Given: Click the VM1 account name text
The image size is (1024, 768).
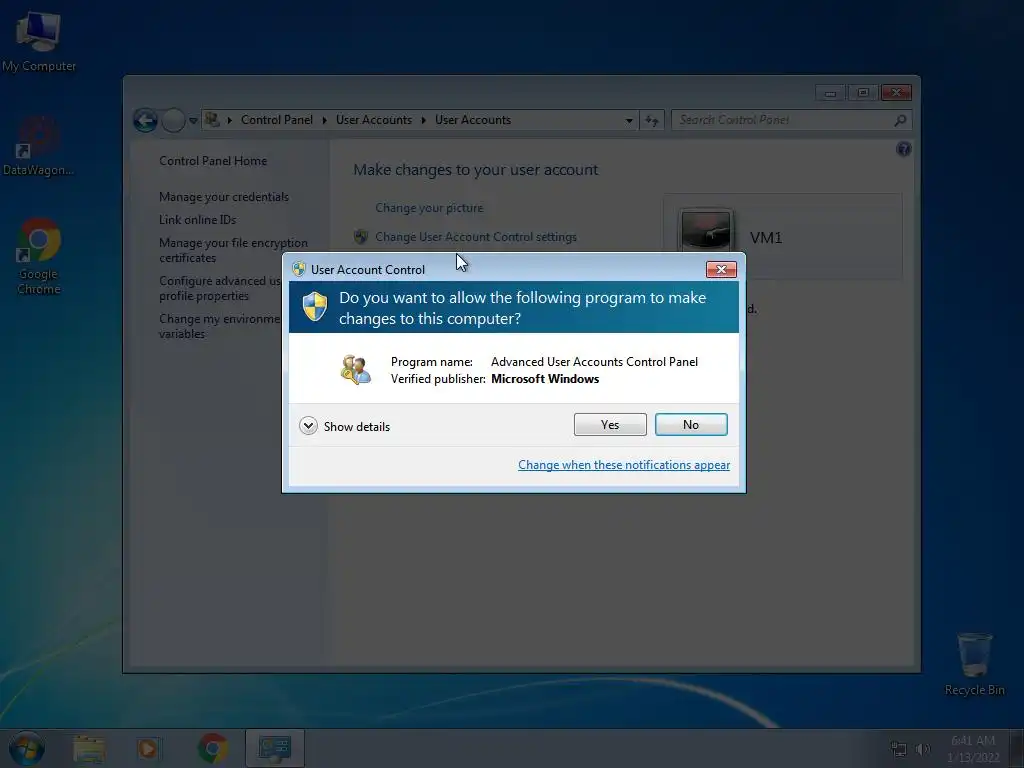Looking at the screenshot, I should pyautogui.click(x=765, y=238).
